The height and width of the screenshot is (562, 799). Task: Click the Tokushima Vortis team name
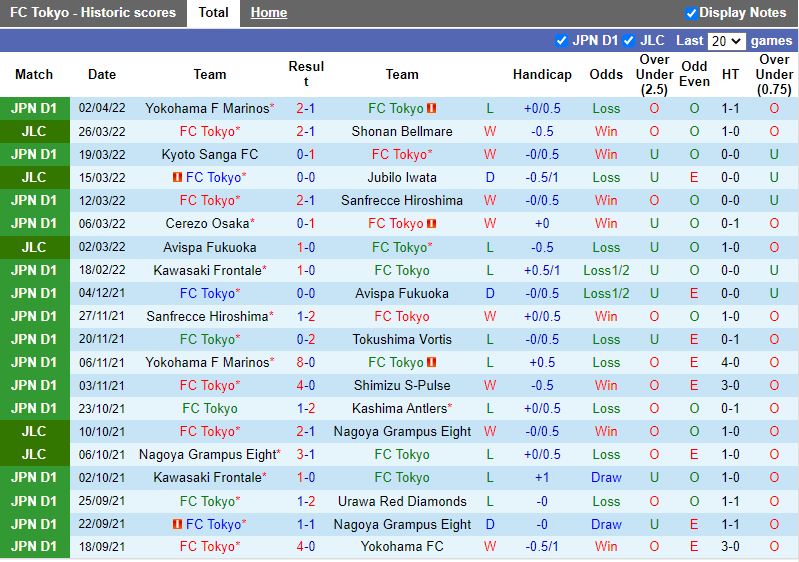402,339
